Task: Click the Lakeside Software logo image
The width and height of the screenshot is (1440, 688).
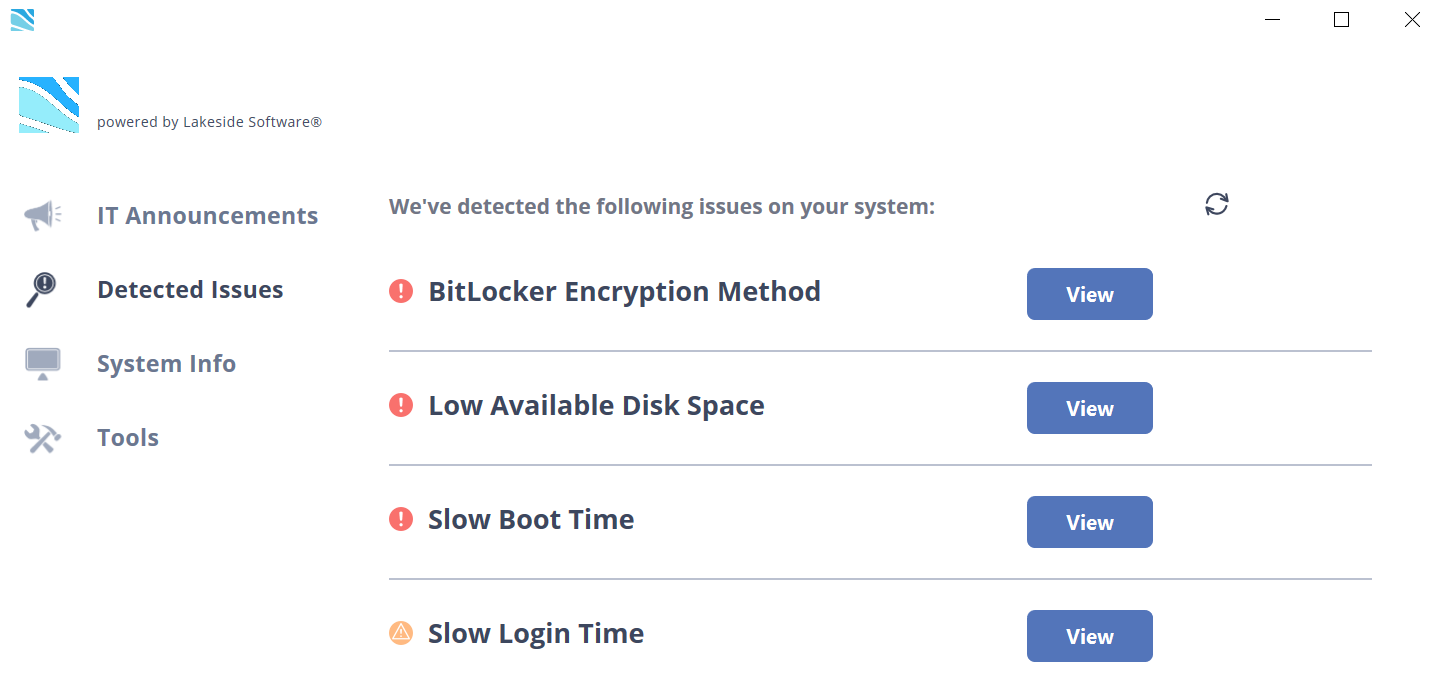Action: coord(49,105)
